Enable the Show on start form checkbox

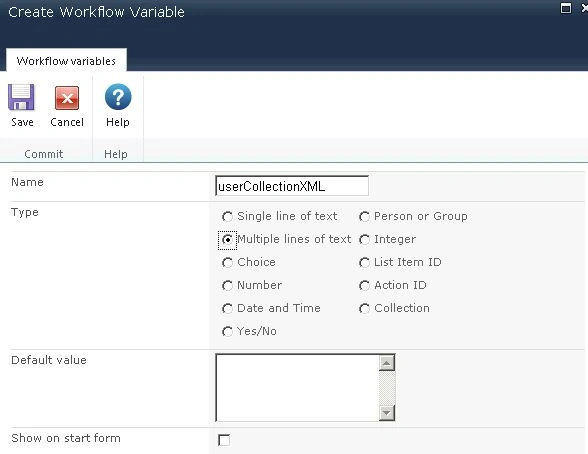tap(224, 440)
